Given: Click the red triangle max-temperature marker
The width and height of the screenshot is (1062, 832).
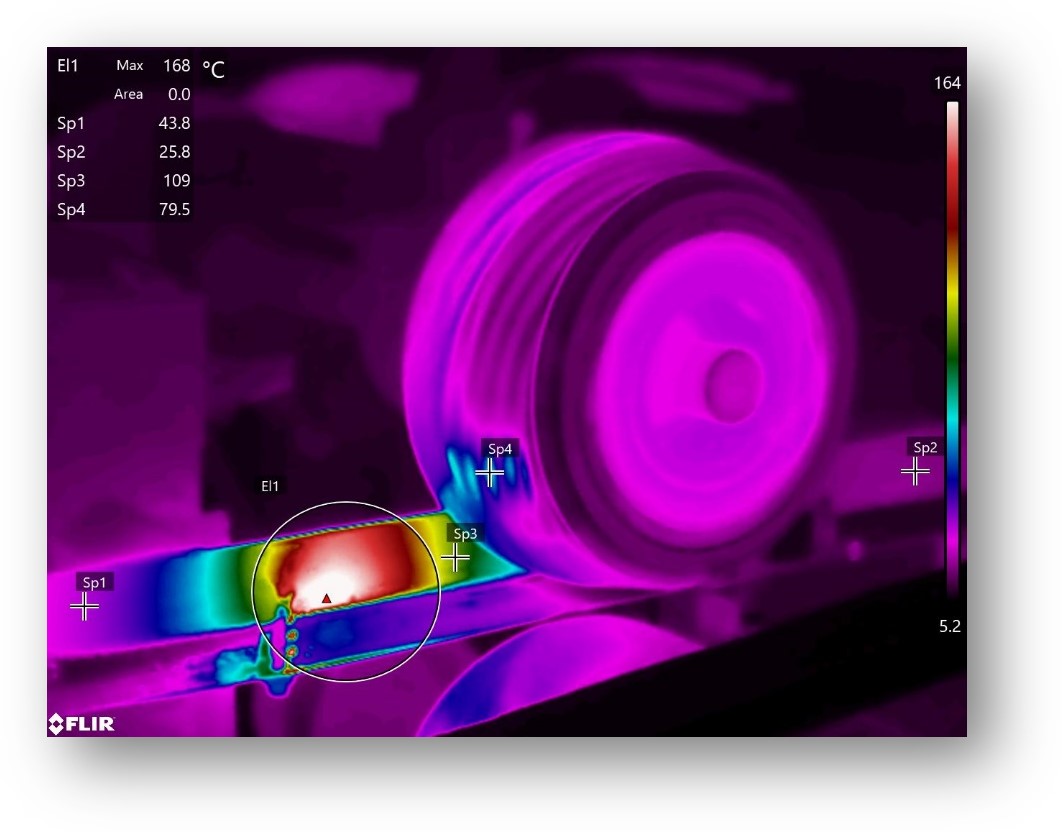Looking at the screenshot, I should (326, 598).
